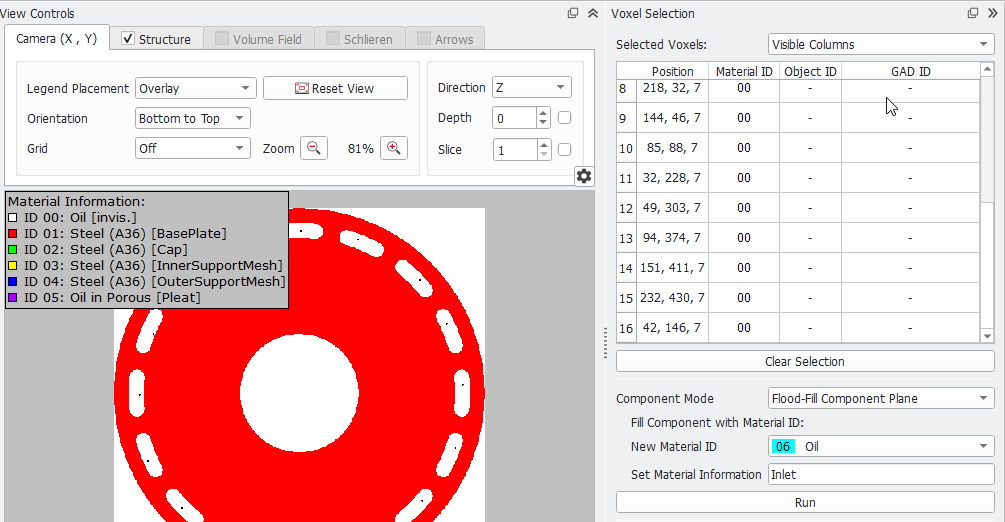
Task: Switch to the Volume Field tab
Action: (x=259, y=39)
